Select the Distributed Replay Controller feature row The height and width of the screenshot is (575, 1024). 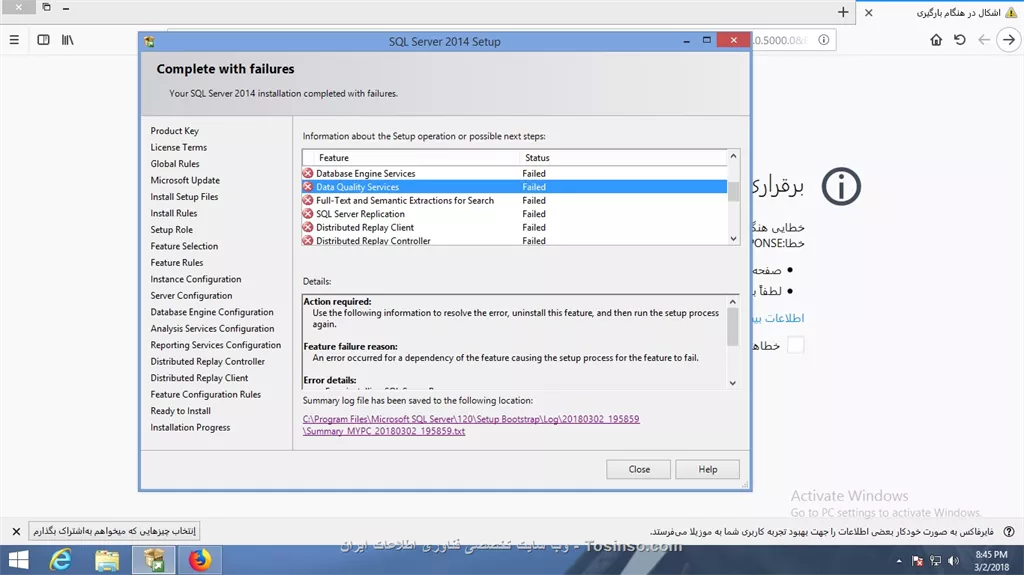(514, 240)
